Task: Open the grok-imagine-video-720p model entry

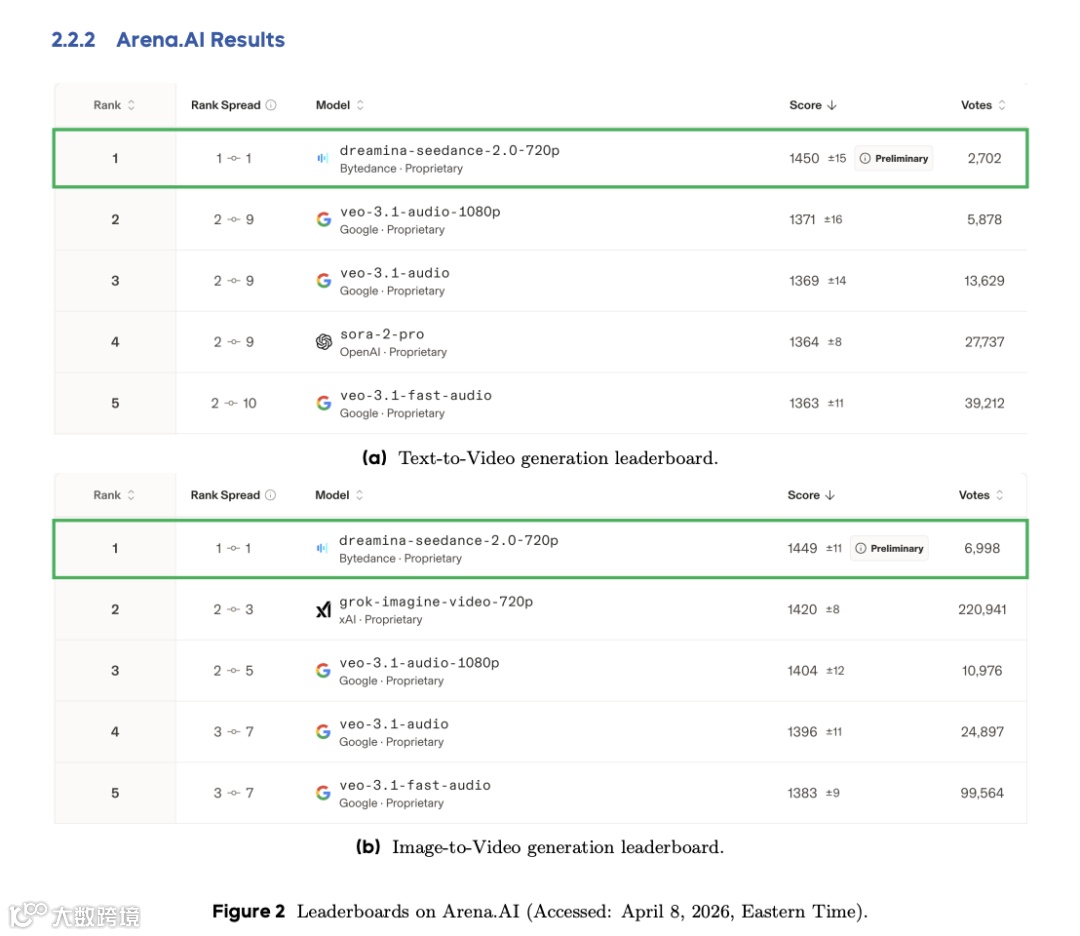Action: 436,602
